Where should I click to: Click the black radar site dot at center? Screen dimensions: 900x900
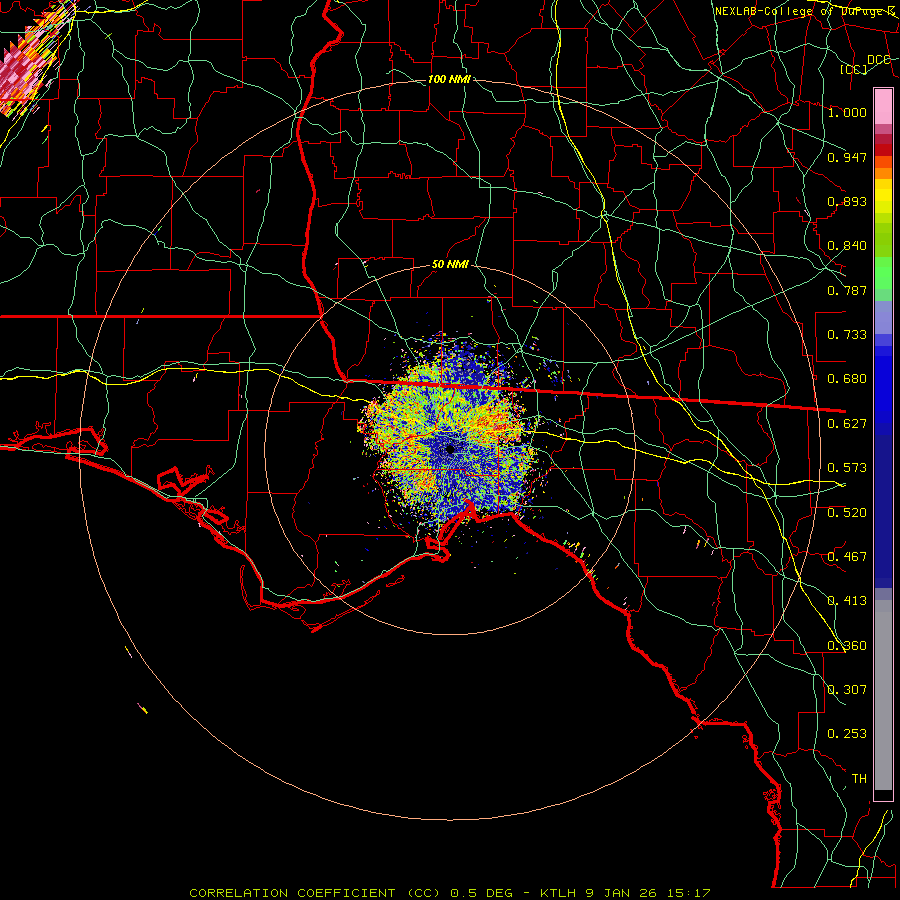(451, 449)
